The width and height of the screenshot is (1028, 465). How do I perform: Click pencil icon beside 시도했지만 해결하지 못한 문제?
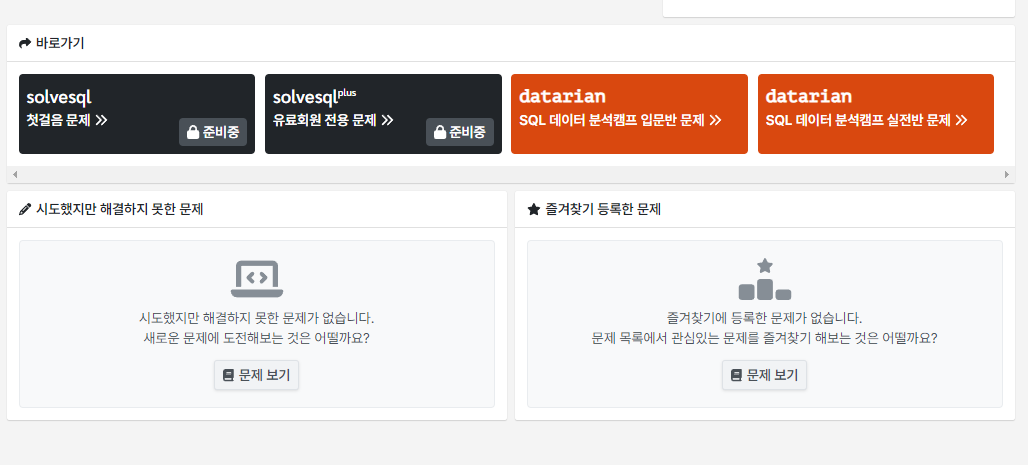point(25,210)
